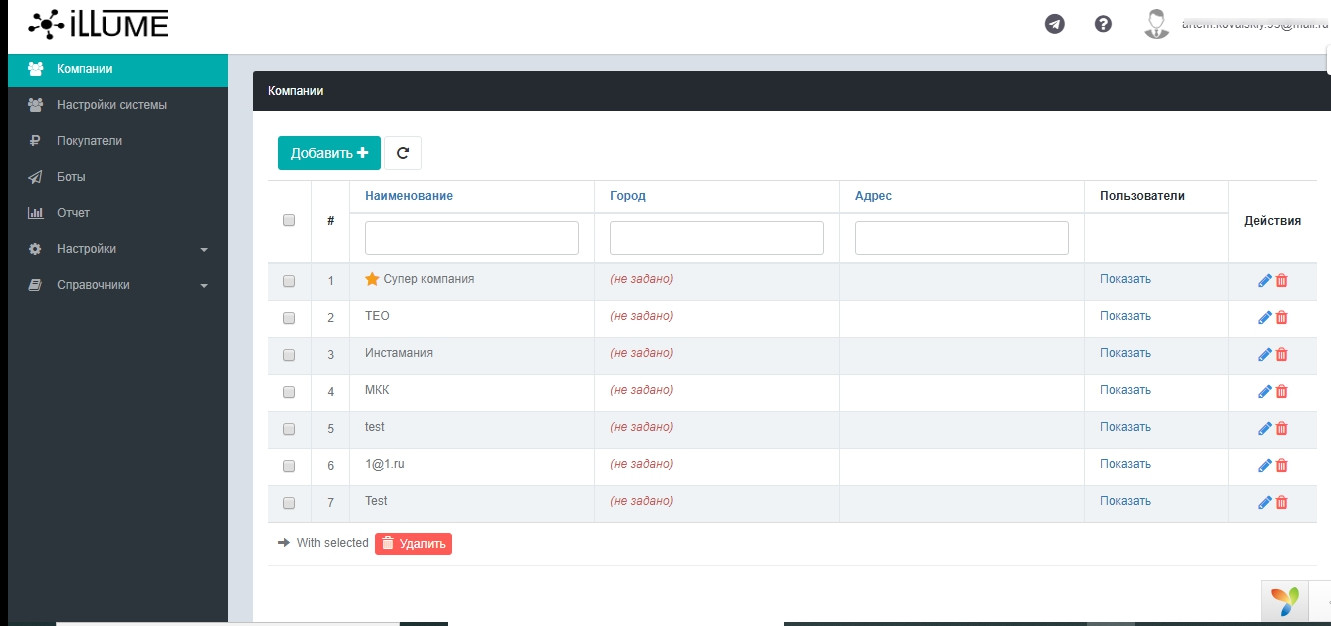Show users for МКК

point(1125,390)
